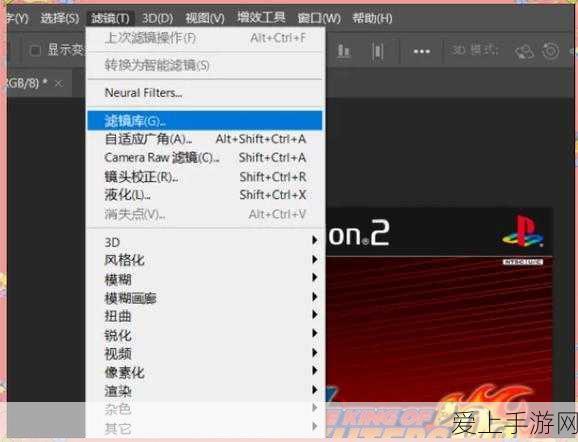578x442 pixels.
Task: Choose 消失点(V)... filter
Action: [205, 214]
